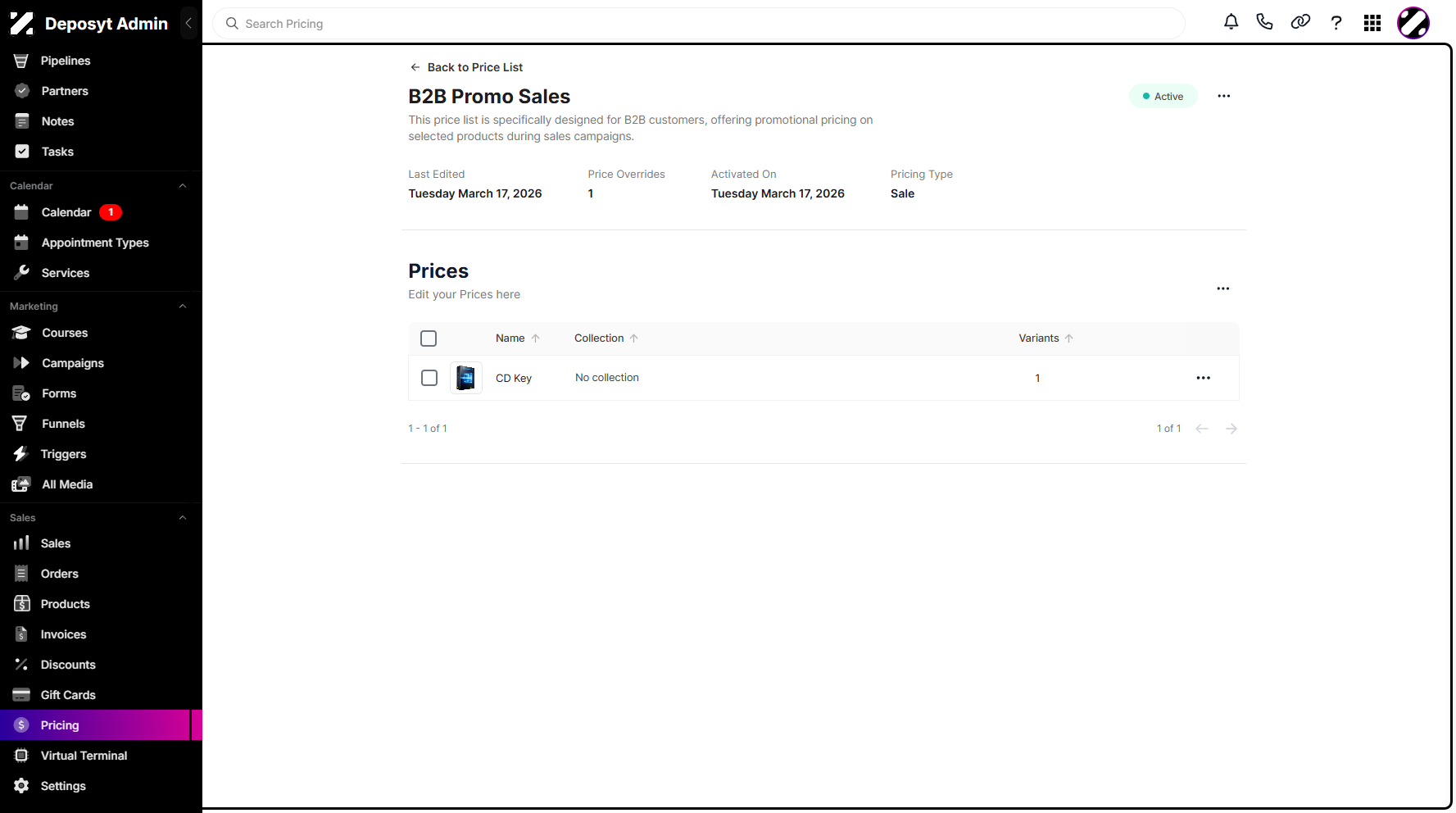
Task: Collapse the sidebar with the chevron button
Action: pos(188,23)
